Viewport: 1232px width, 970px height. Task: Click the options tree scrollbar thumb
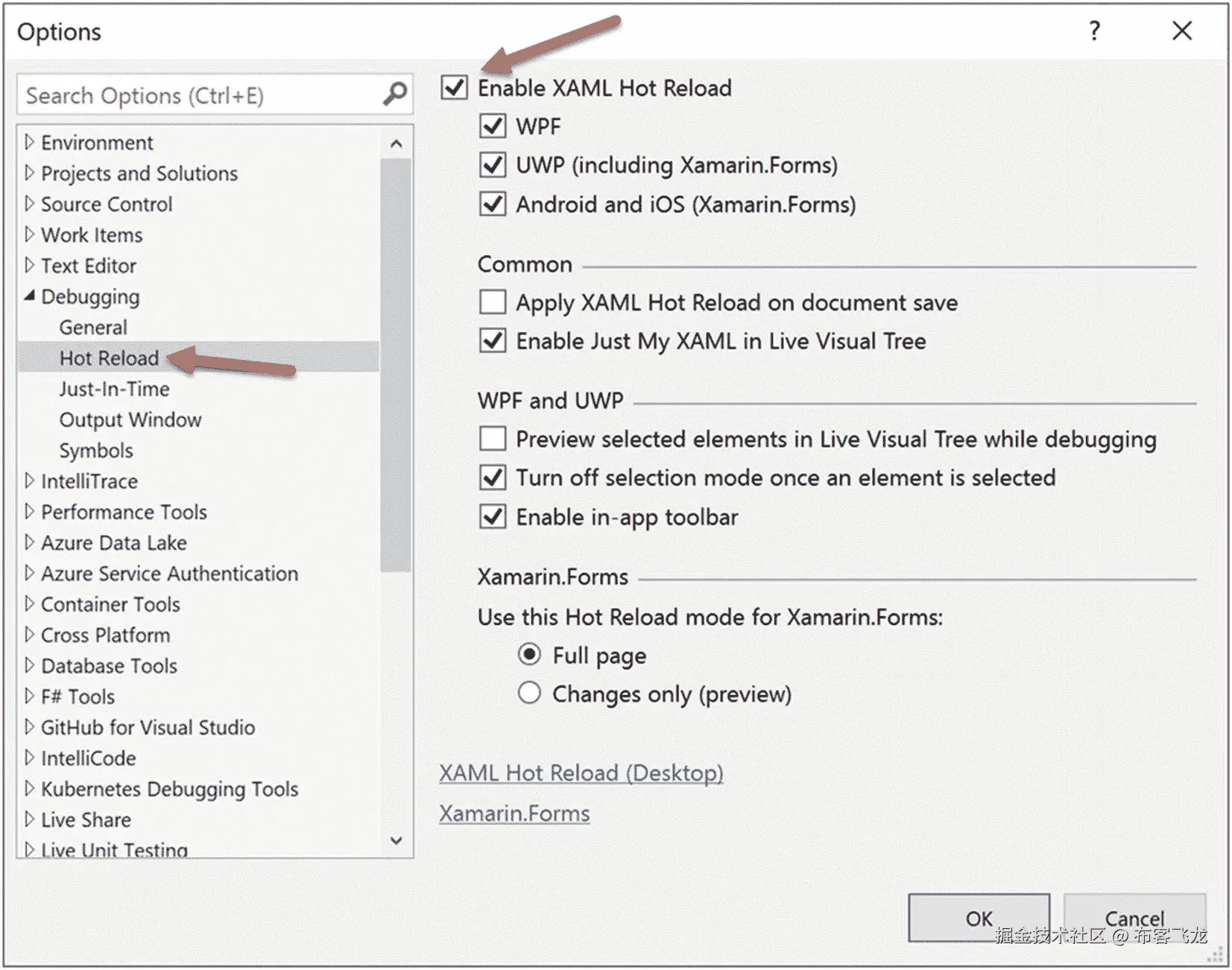pyautogui.click(x=396, y=365)
